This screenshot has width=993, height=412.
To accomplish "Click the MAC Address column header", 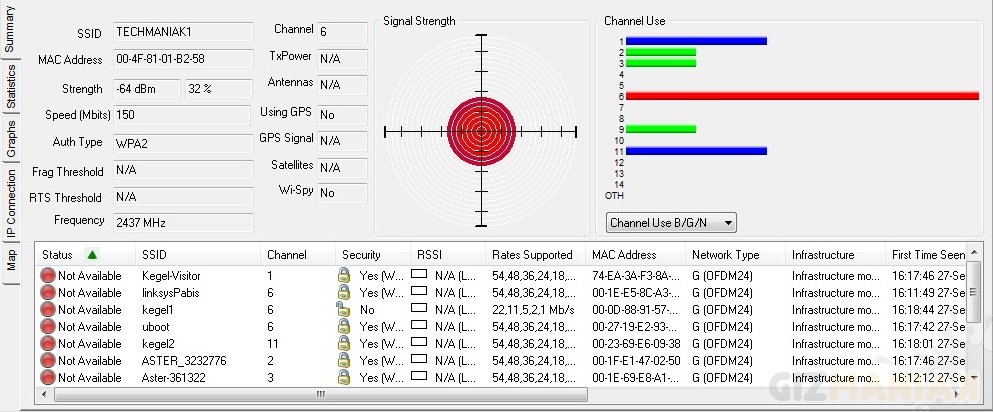I will 624,255.
